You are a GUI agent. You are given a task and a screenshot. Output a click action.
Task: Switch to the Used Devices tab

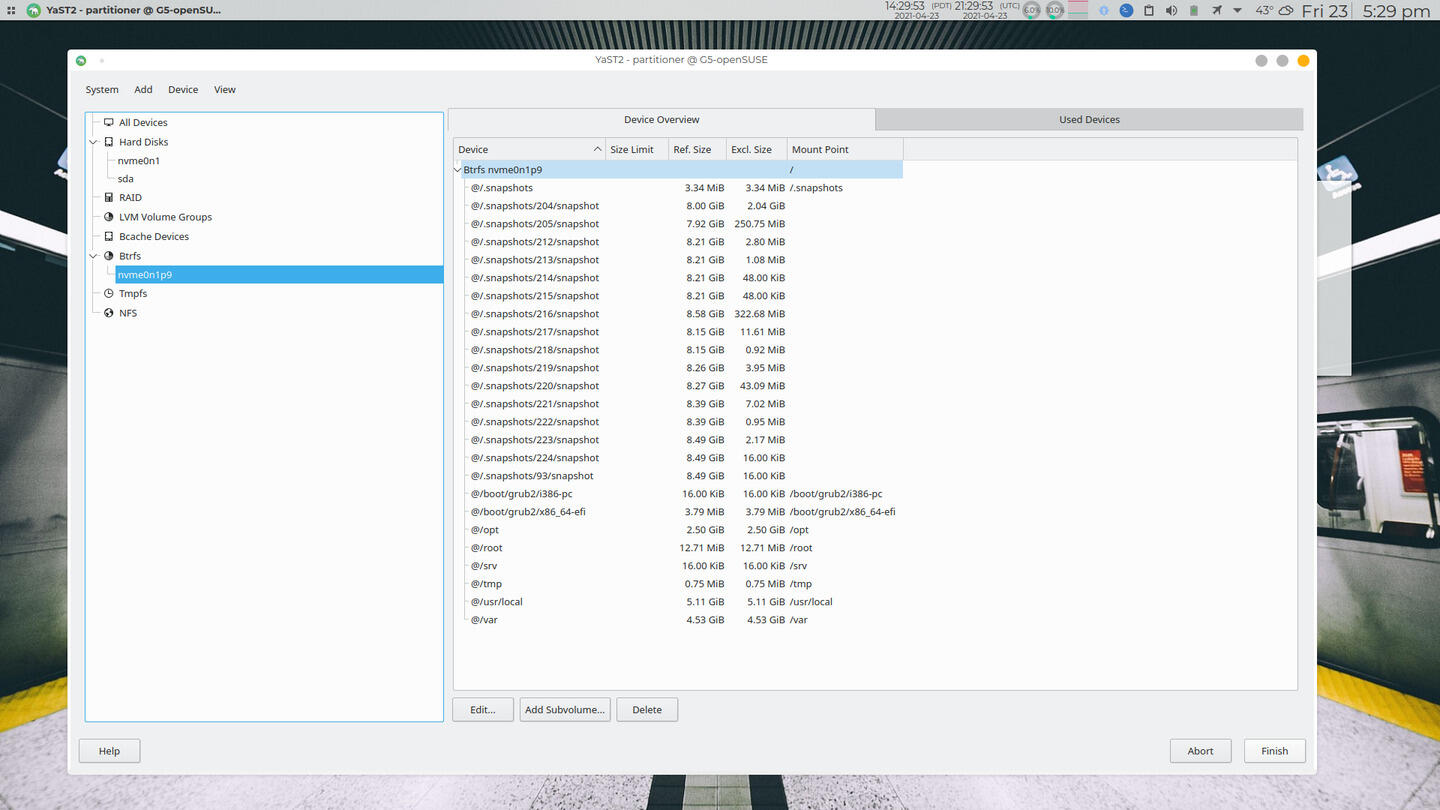pos(1089,119)
